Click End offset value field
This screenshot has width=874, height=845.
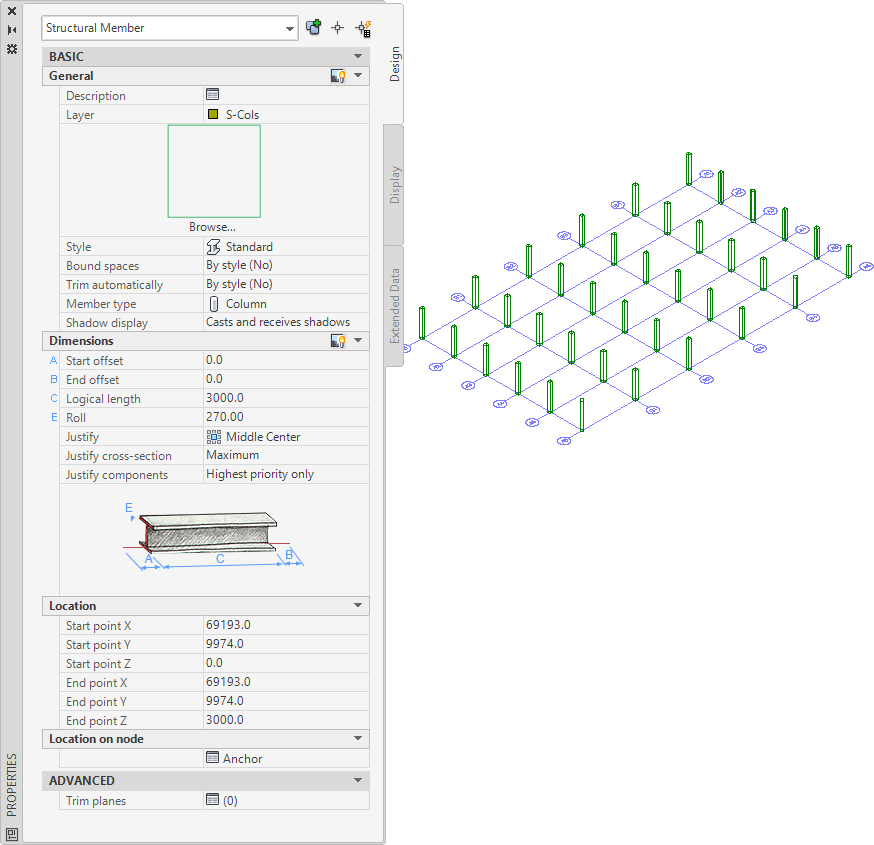(x=286, y=379)
